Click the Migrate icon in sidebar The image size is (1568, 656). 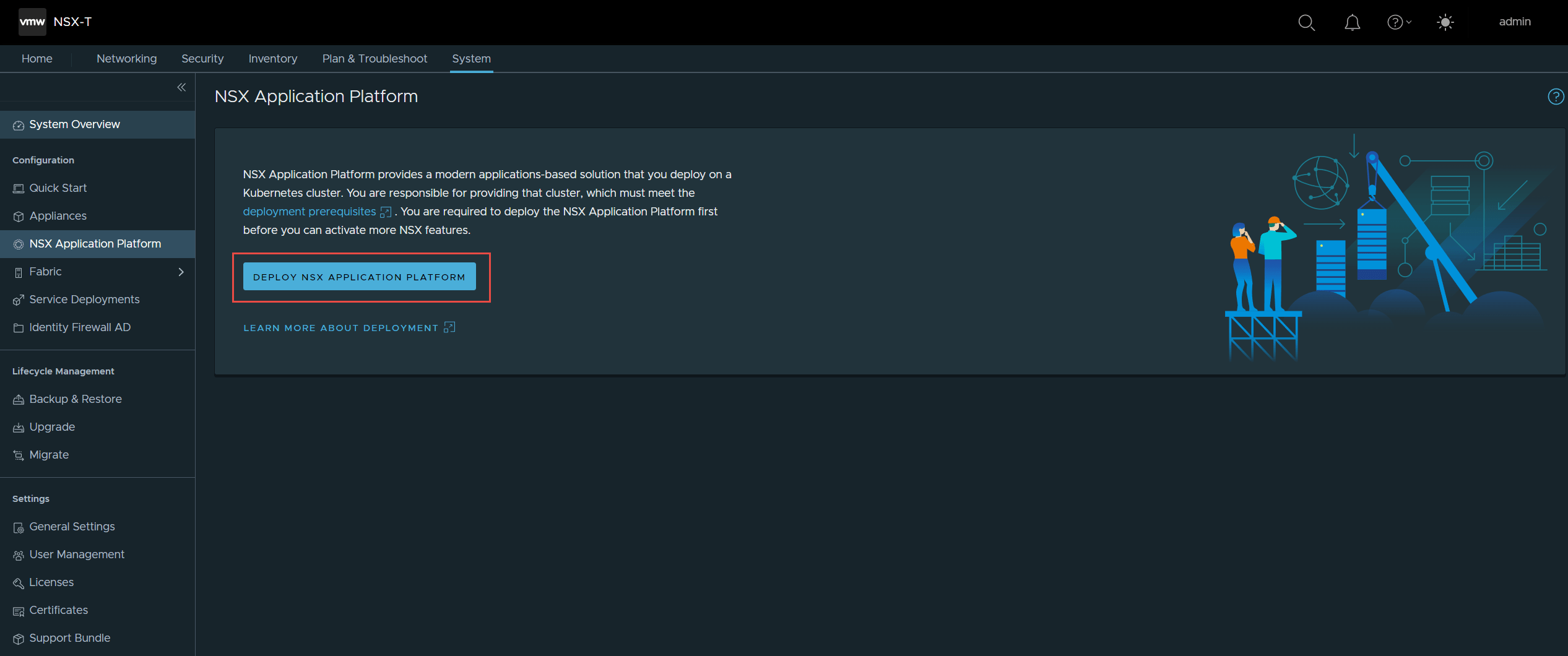click(x=19, y=455)
